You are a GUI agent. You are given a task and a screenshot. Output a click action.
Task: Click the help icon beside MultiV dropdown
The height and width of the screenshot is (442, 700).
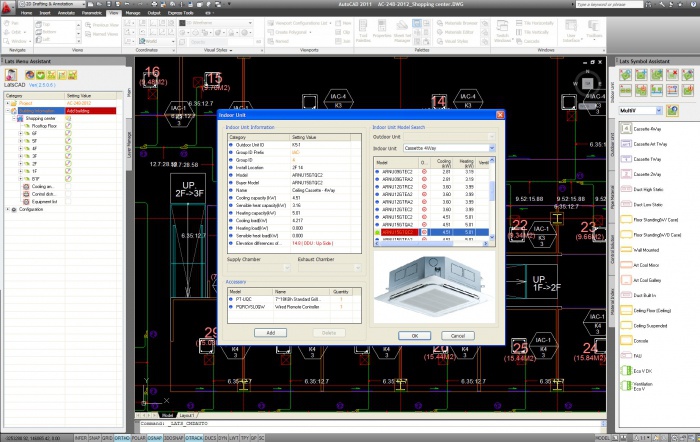pyautogui.click(x=672, y=110)
